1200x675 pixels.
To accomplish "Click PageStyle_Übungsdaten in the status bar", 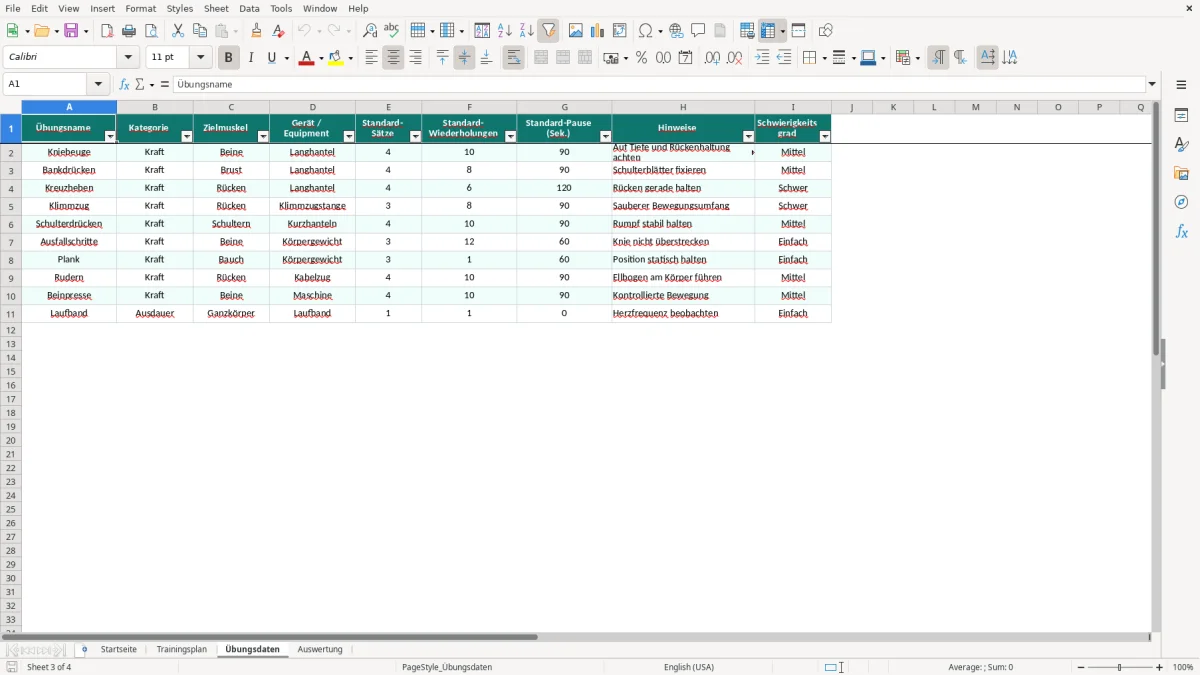I will tap(447, 667).
